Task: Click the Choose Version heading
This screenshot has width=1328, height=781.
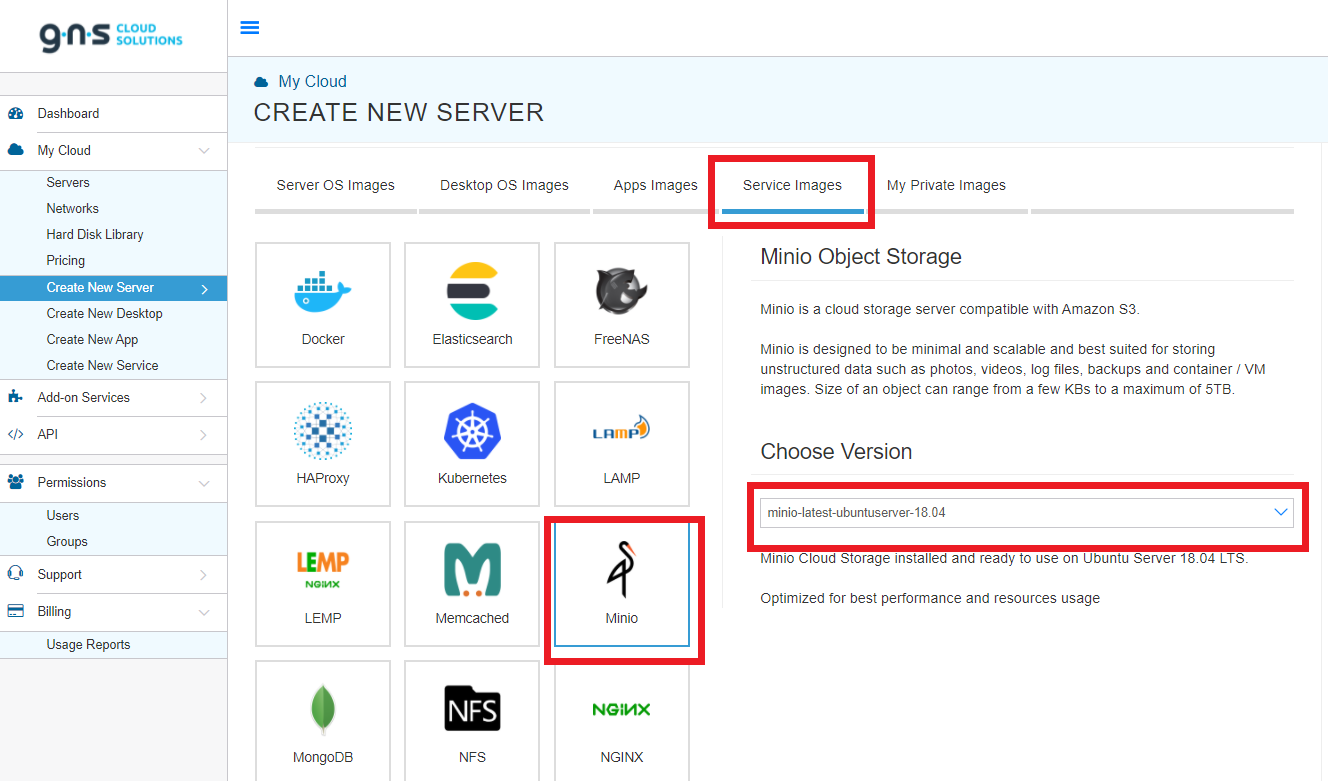Action: pos(836,452)
